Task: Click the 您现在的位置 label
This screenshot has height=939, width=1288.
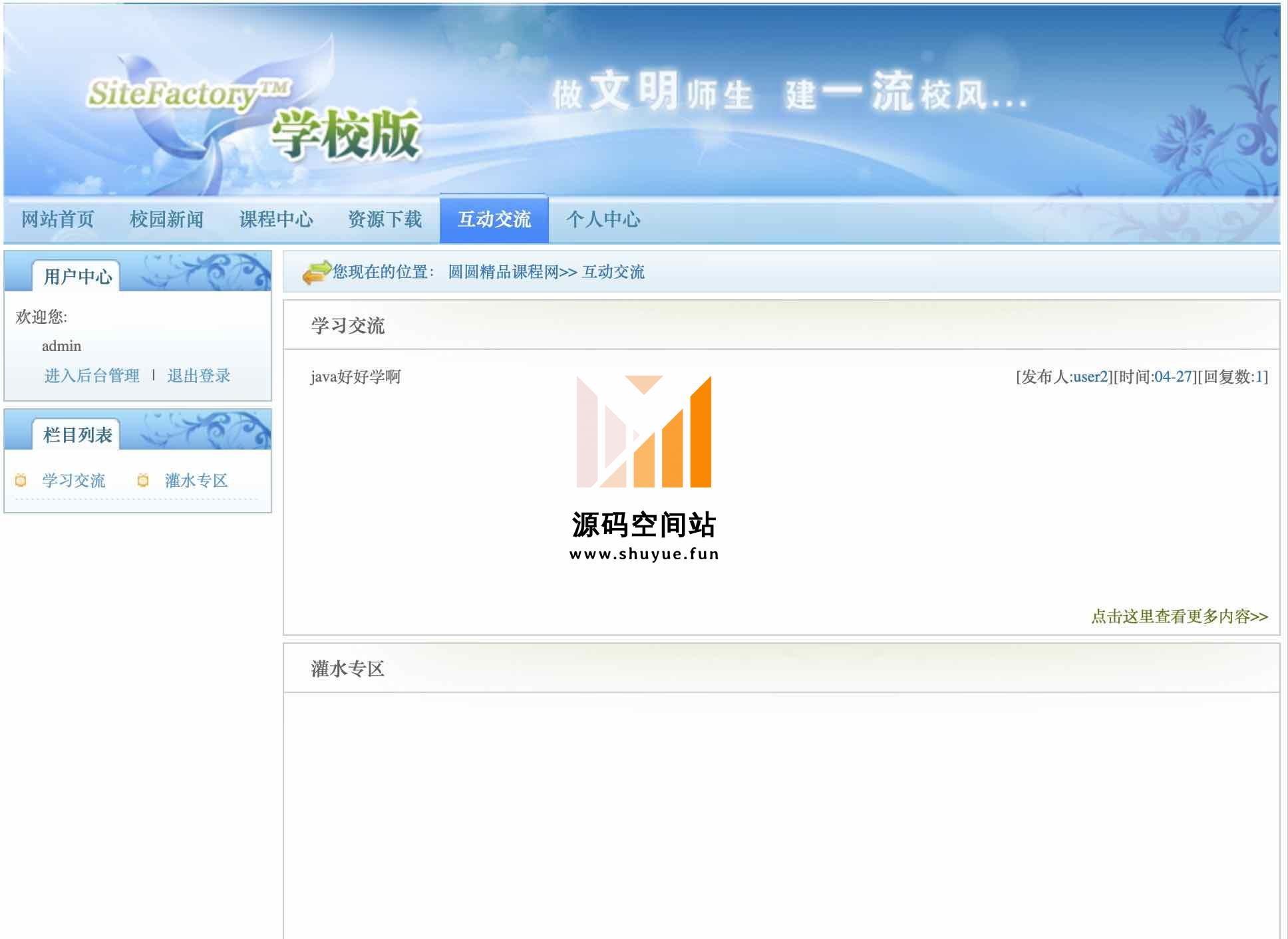Action: coord(383,272)
